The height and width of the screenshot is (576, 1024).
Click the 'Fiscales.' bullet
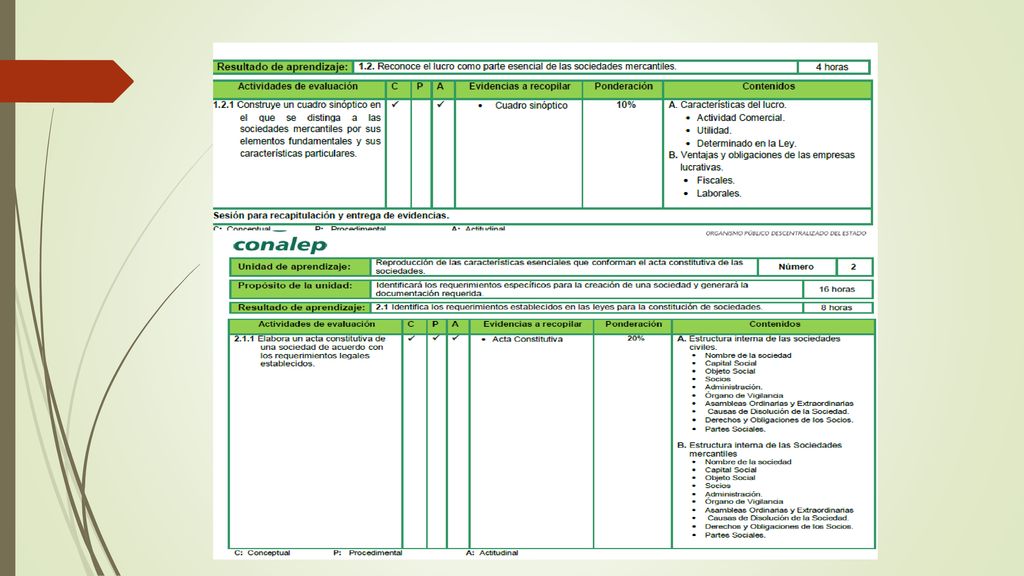tap(716, 180)
